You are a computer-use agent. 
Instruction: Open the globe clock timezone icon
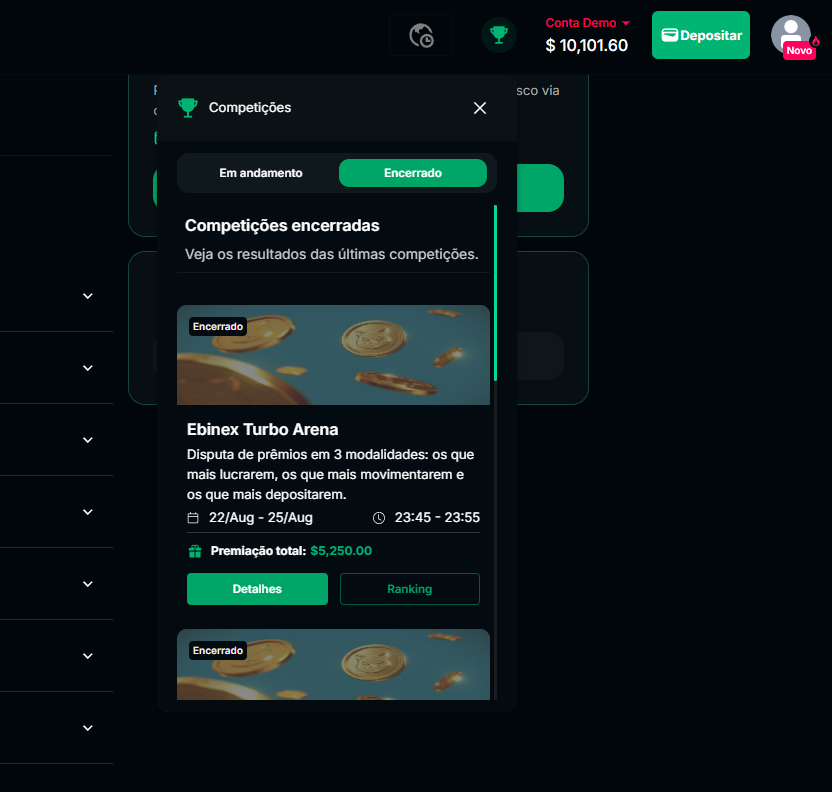421,36
